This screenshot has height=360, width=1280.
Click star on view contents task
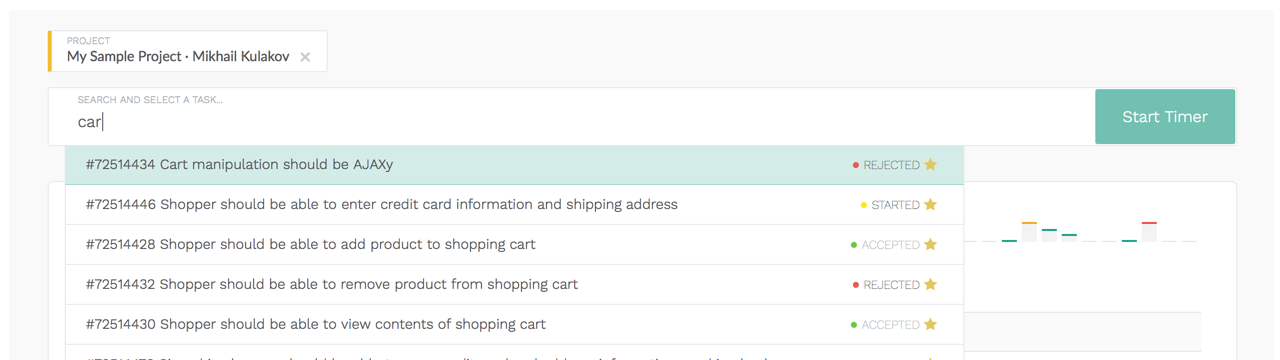click(x=930, y=325)
